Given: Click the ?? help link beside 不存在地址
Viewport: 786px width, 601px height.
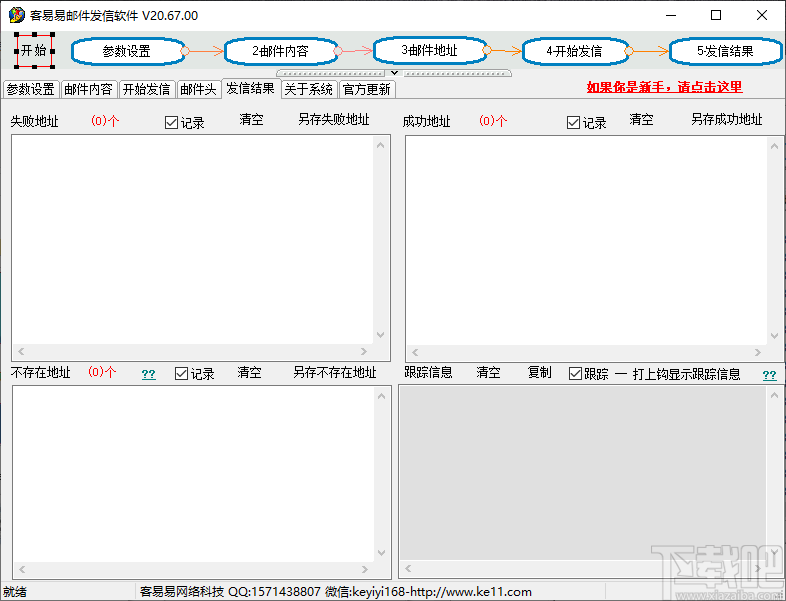Looking at the screenshot, I should 148,374.
